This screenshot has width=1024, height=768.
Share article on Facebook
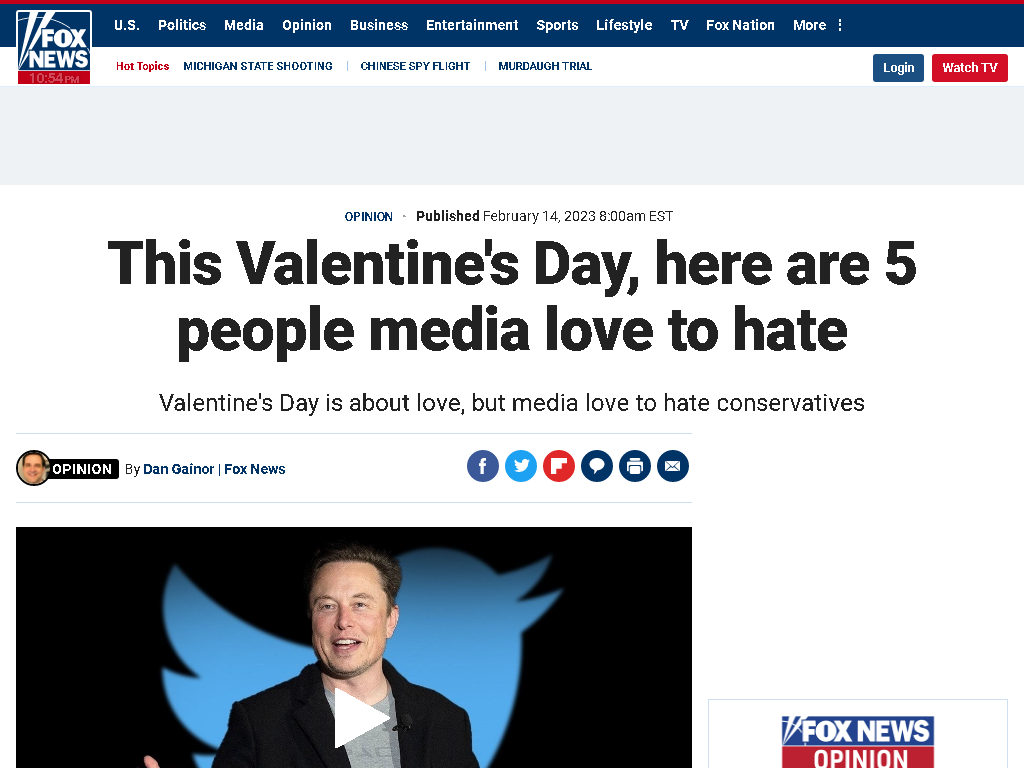pyautogui.click(x=483, y=466)
